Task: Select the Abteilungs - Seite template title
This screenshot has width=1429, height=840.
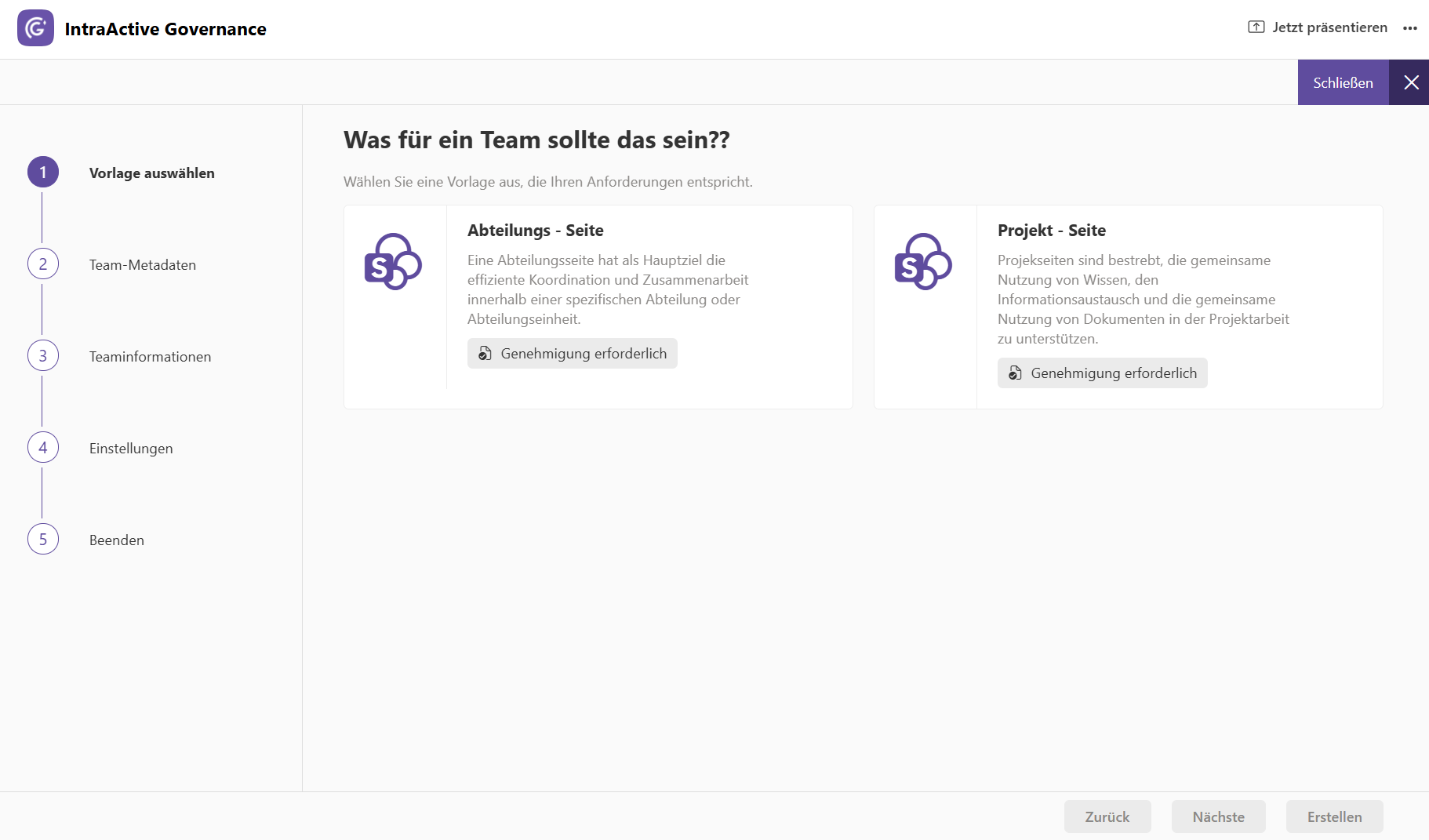Action: (536, 231)
